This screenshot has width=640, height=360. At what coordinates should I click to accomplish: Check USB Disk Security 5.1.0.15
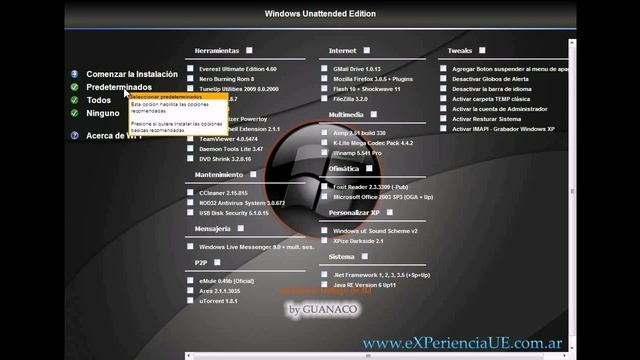tap(190, 212)
